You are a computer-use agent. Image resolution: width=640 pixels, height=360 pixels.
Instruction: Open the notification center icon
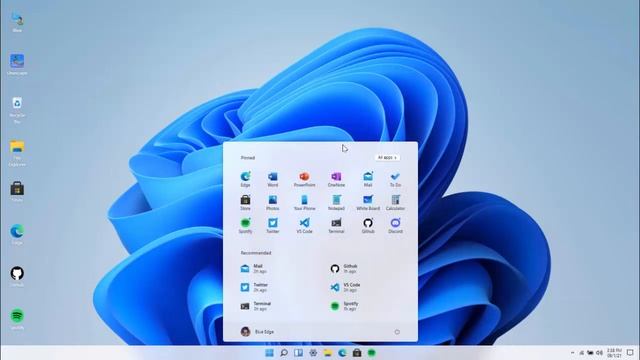point(631,353)
